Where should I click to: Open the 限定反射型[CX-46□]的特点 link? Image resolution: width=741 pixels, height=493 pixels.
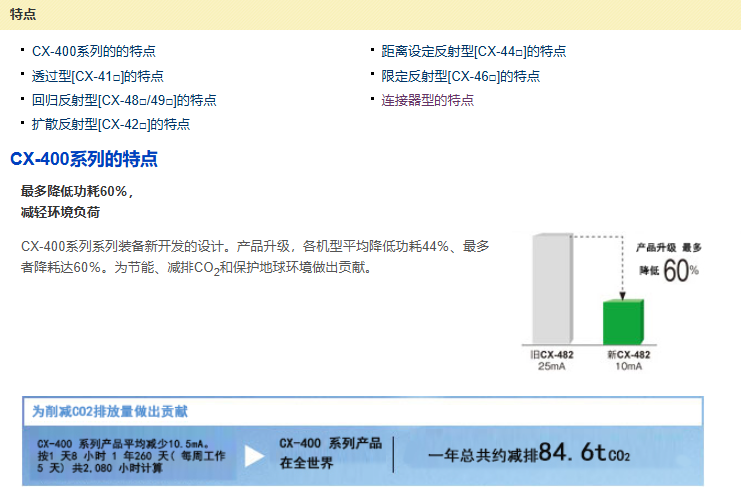[460, 76]
